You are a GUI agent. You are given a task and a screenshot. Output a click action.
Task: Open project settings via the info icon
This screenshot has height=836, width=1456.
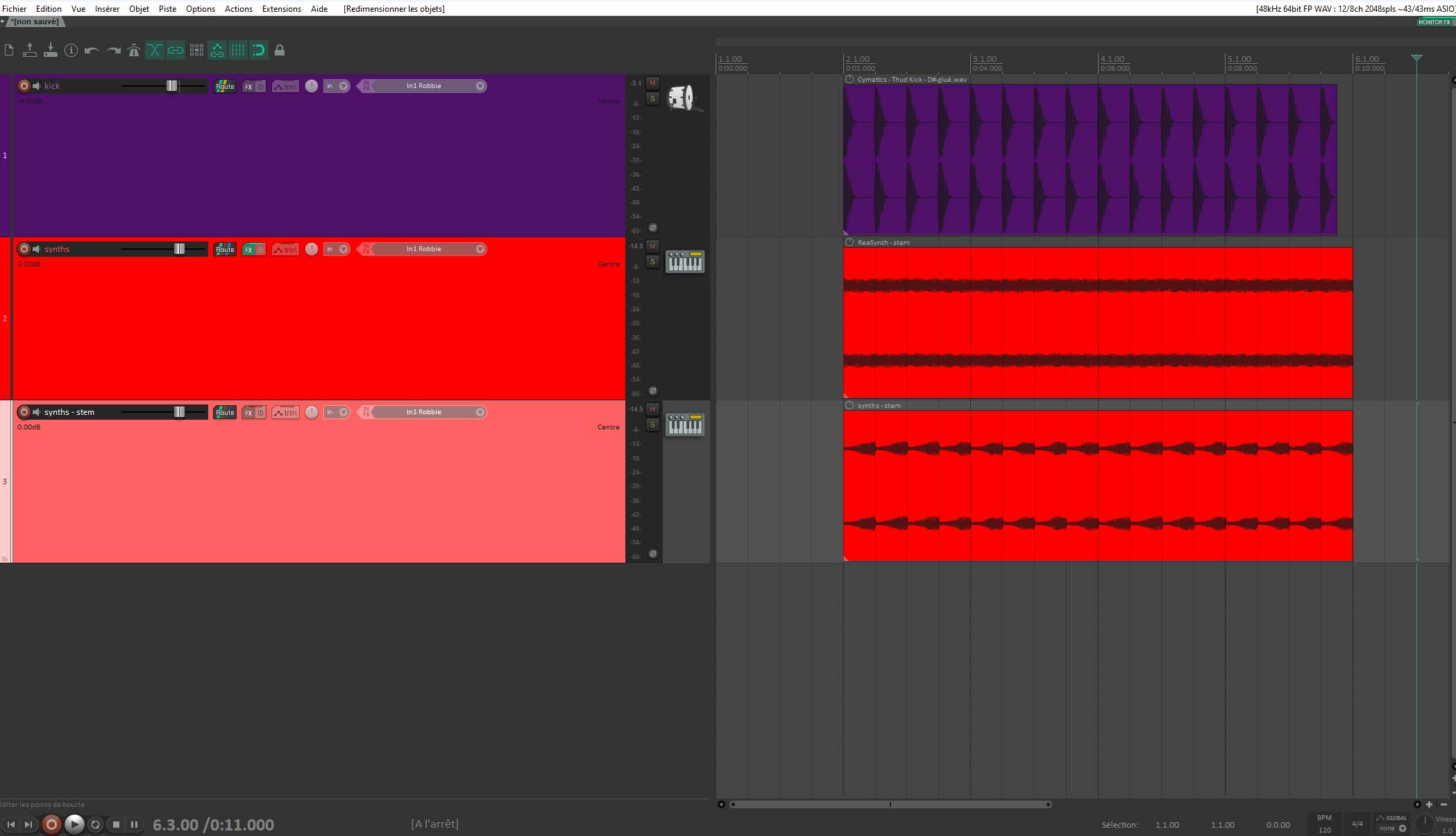point(71,50)
